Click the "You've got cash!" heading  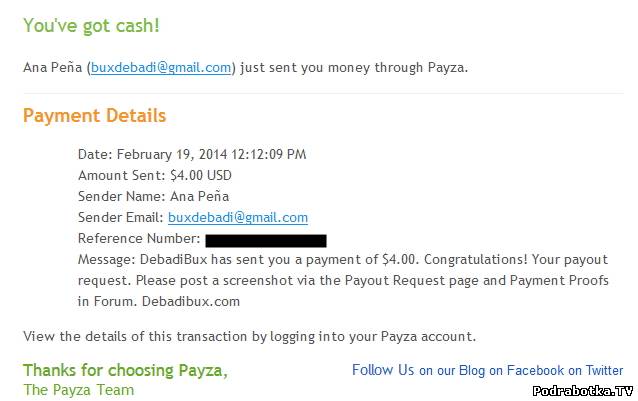pyautogui.click(x=91, y=25)
